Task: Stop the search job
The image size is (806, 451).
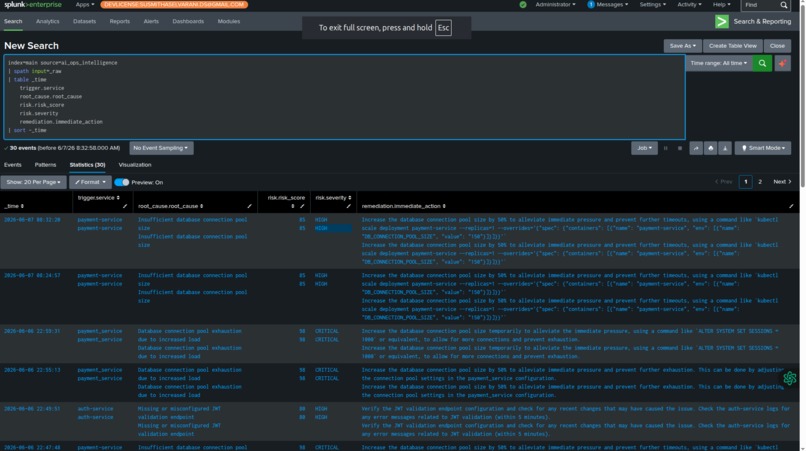Action: coord(680,148)
